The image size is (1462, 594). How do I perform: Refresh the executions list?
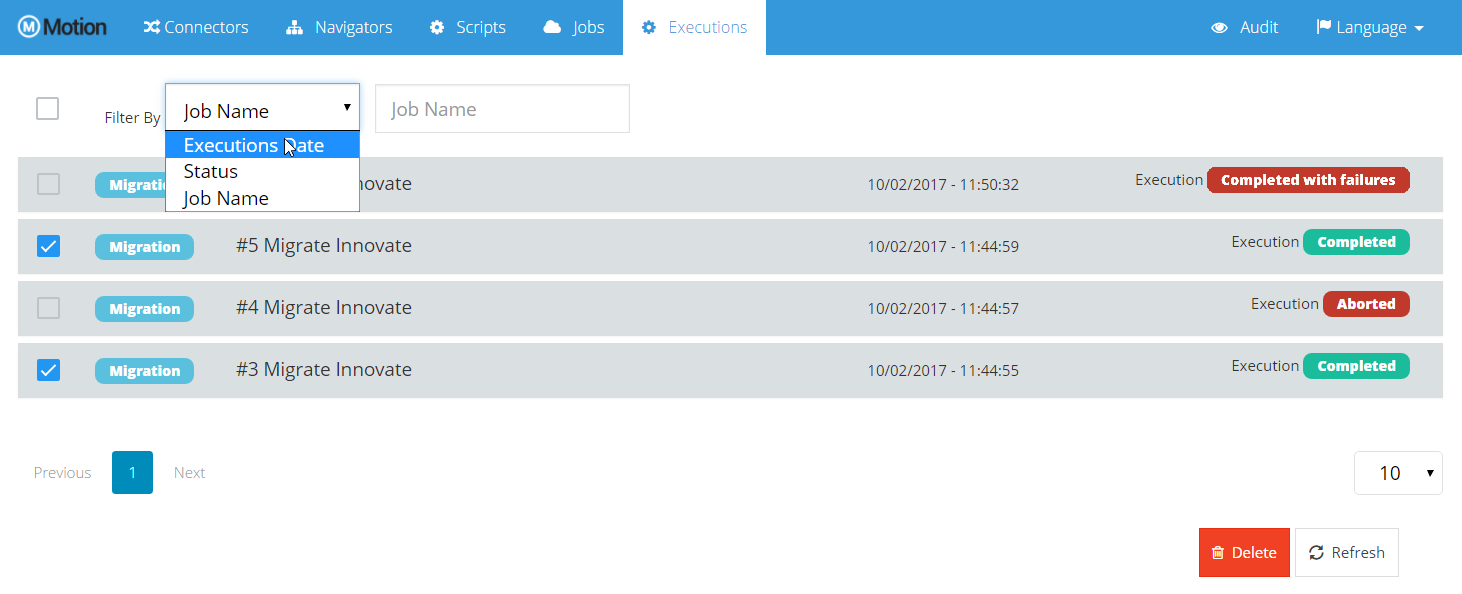(1347, 553)
